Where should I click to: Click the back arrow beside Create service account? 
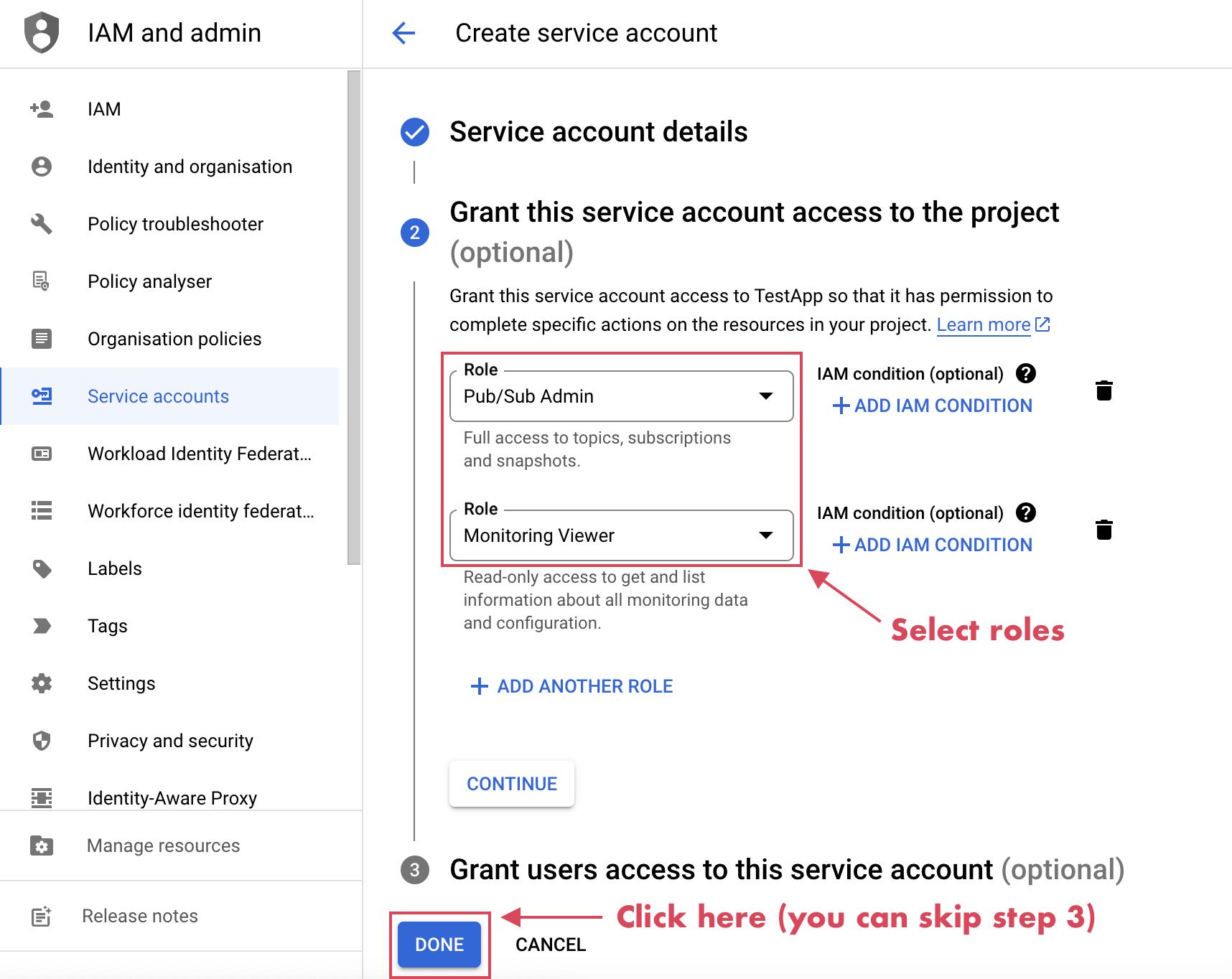[403, 33]
